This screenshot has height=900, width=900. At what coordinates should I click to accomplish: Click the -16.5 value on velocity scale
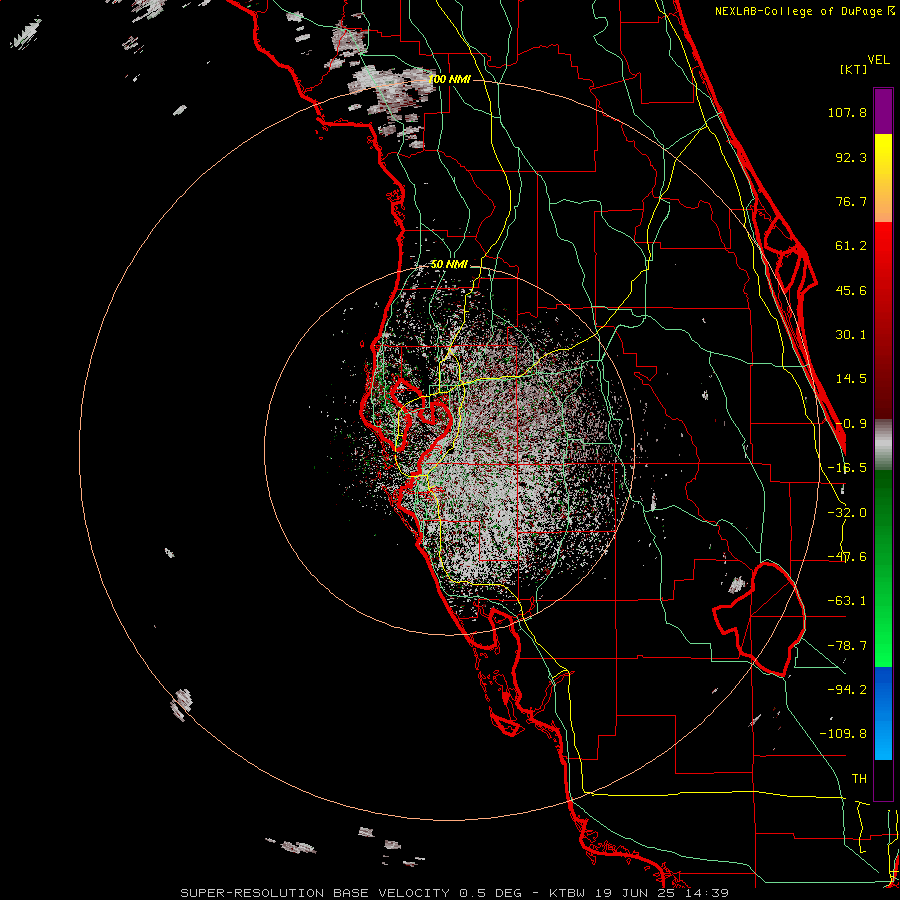click(847, 468)
